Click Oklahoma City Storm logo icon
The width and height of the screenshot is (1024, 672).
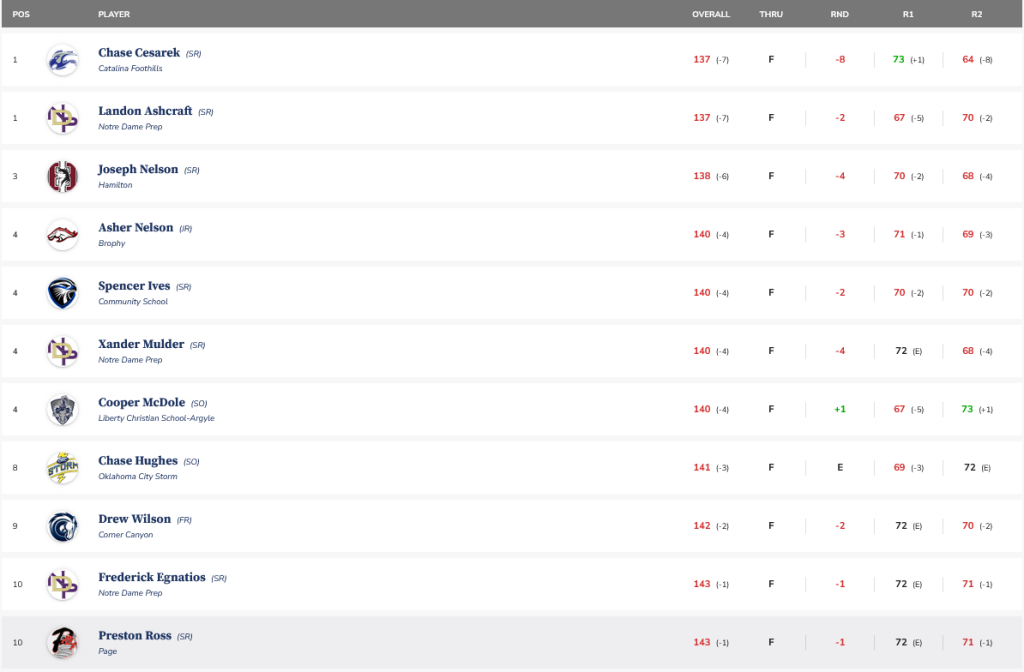point(62,468)
